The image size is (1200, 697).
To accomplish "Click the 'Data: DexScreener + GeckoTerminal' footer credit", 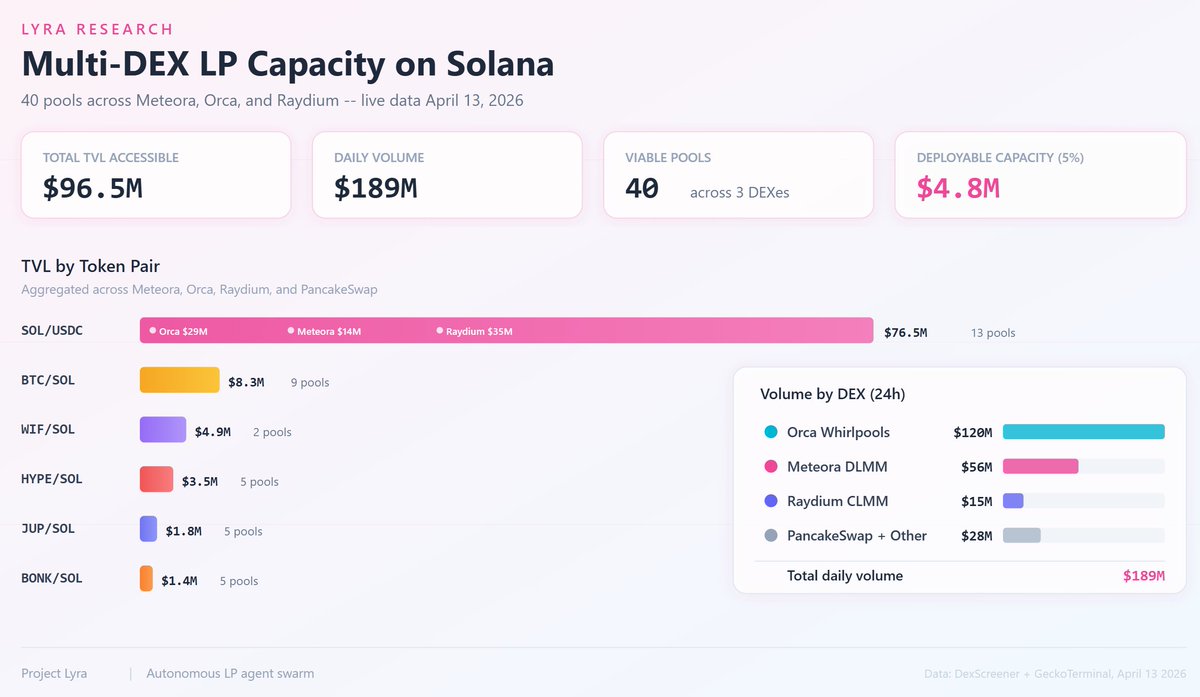I will tap(1053, 673).
